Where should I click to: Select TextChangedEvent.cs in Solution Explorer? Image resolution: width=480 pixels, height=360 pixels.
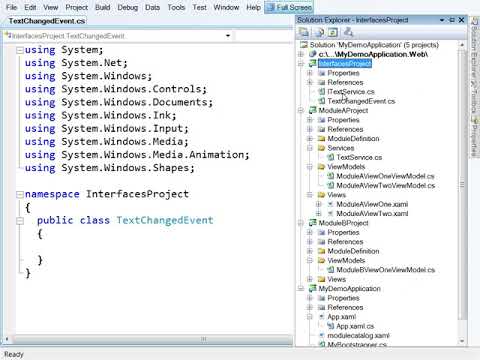pos(361,101)
